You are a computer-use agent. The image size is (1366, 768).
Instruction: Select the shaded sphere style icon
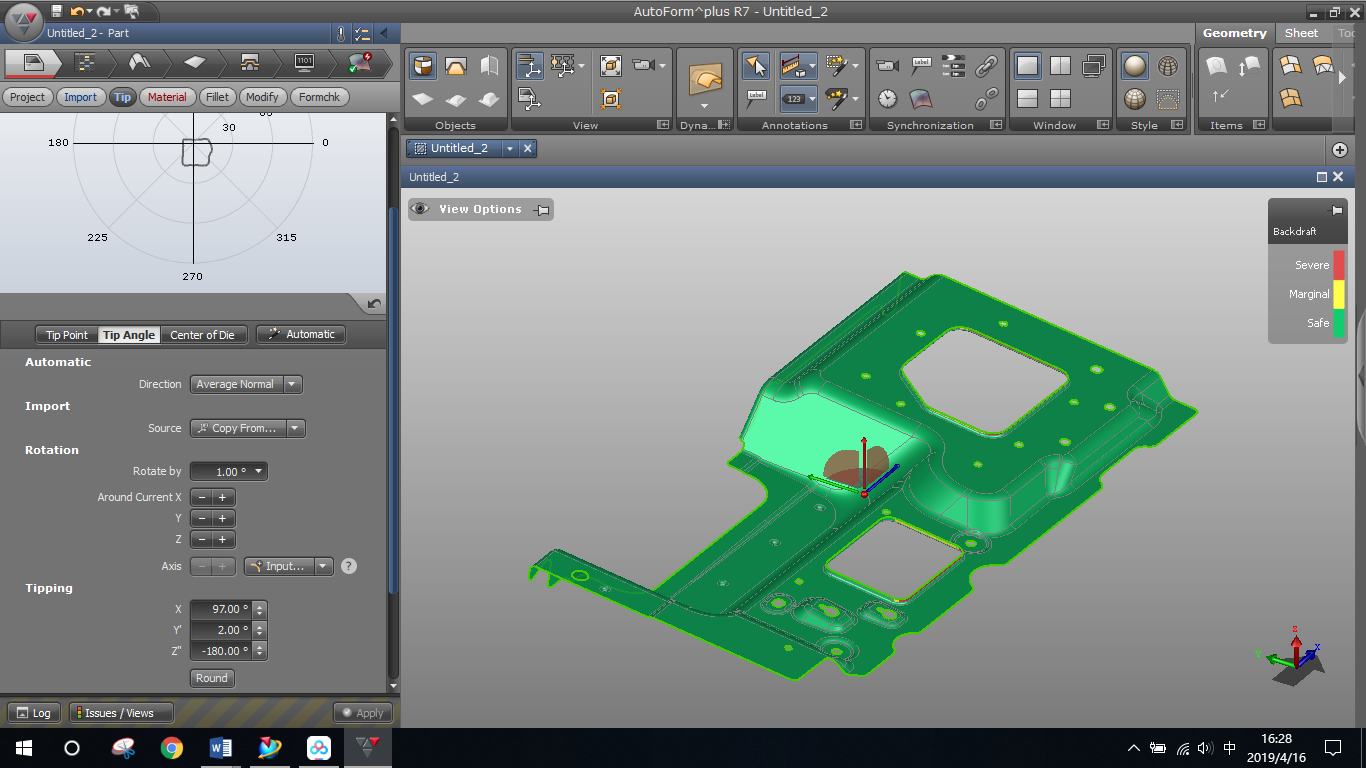click(x=1134, y=67)
